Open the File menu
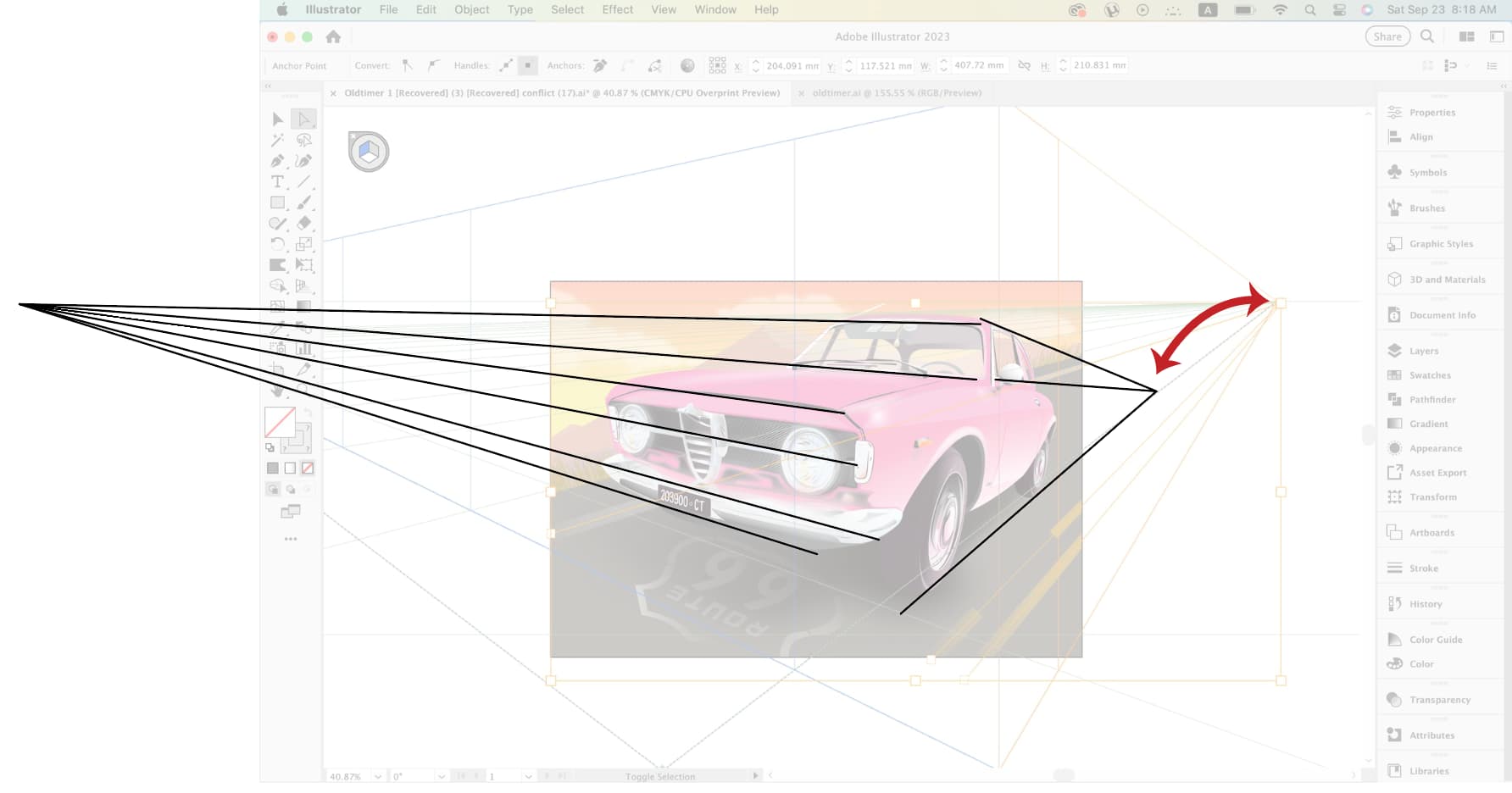The width and height of the screenshot is (1512, 793). point(388,9)
